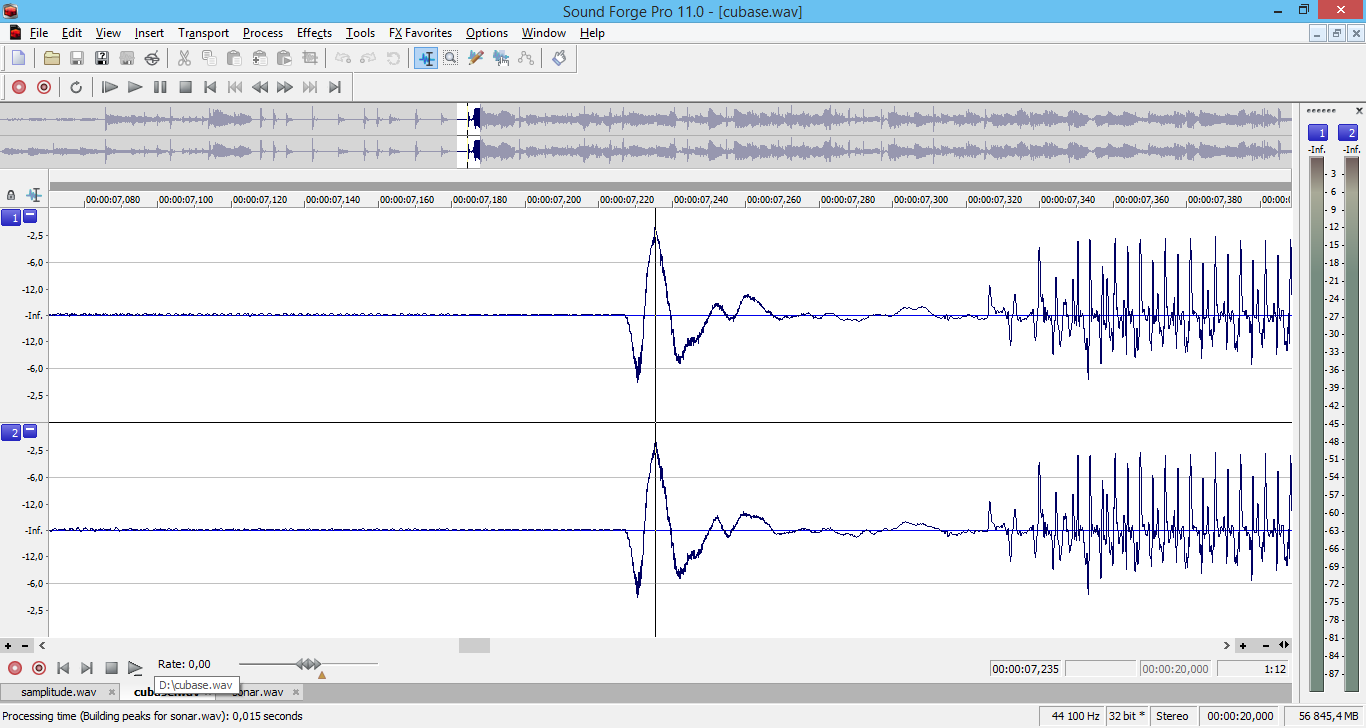Start recording from the transport toolbar
This screenshot has height=728, width=1366.
(18, 87)
